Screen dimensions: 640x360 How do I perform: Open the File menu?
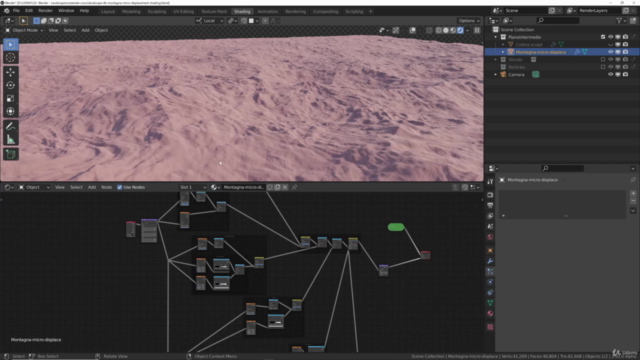coord(16,11)
